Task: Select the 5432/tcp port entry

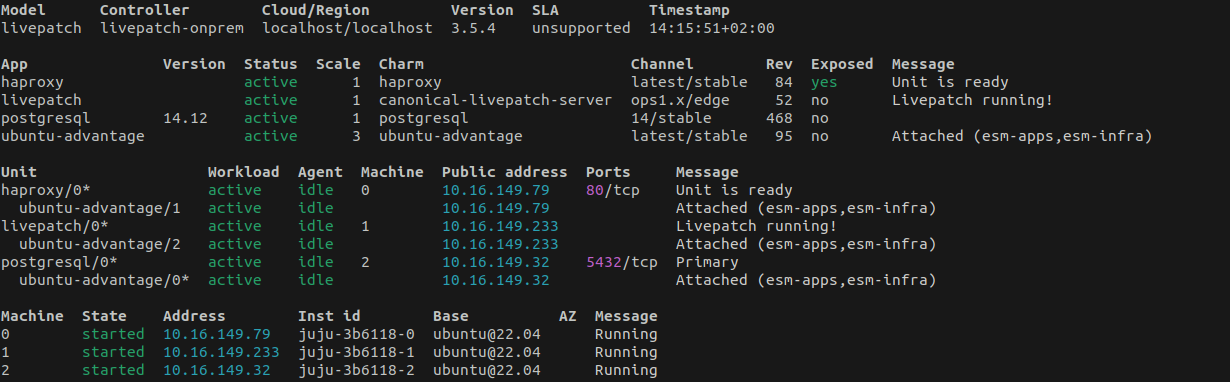Action: 621,262
